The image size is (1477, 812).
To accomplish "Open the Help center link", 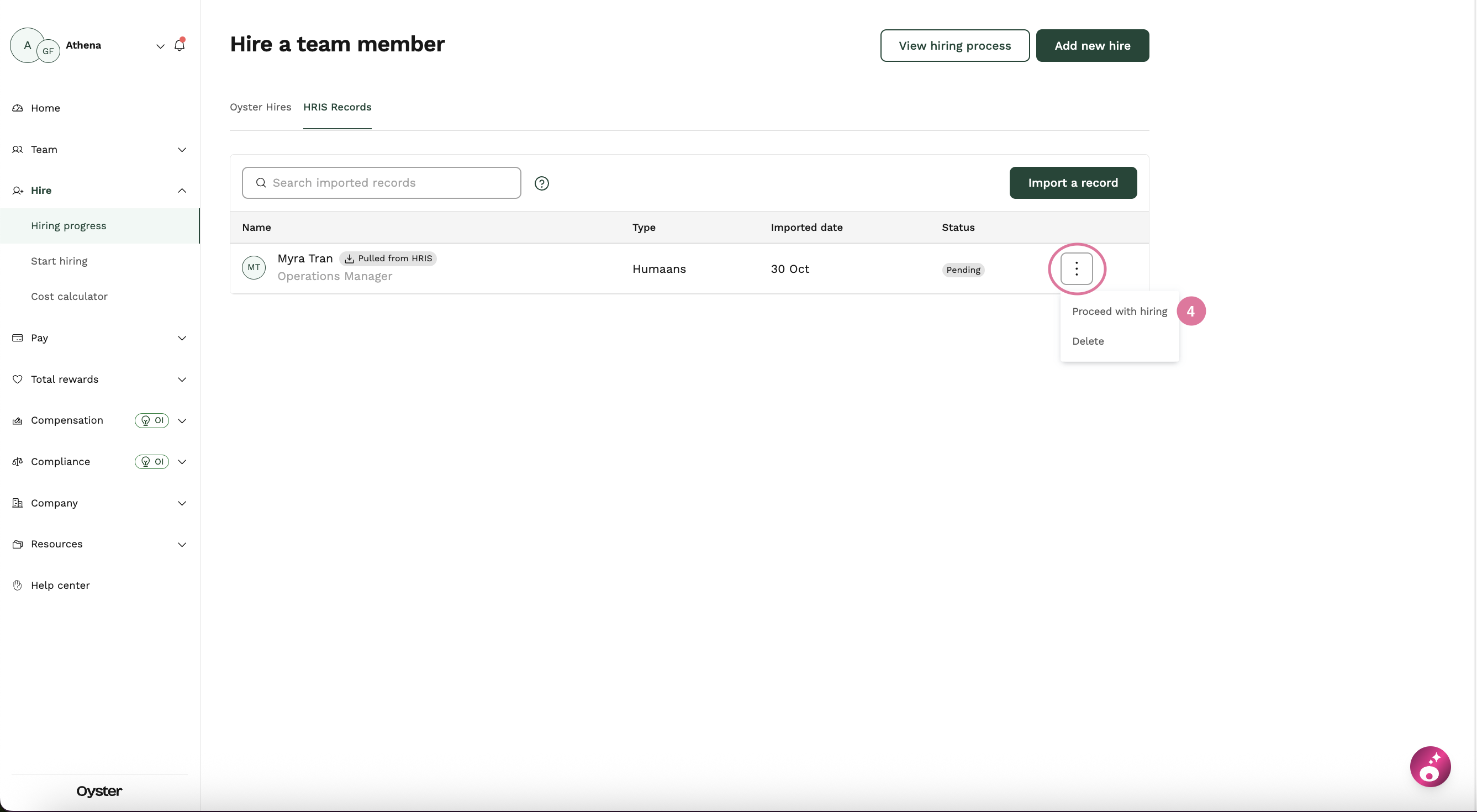I will pyautogui.click(x=60, y=586).
